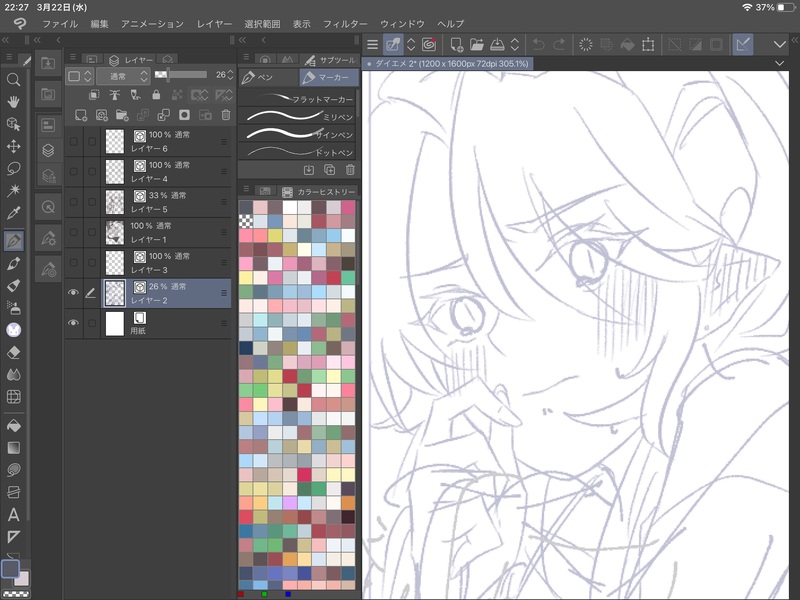The image size is (800, 600).
Task: Click the Clip Studio spiral icon
Action: pos(429,45)
